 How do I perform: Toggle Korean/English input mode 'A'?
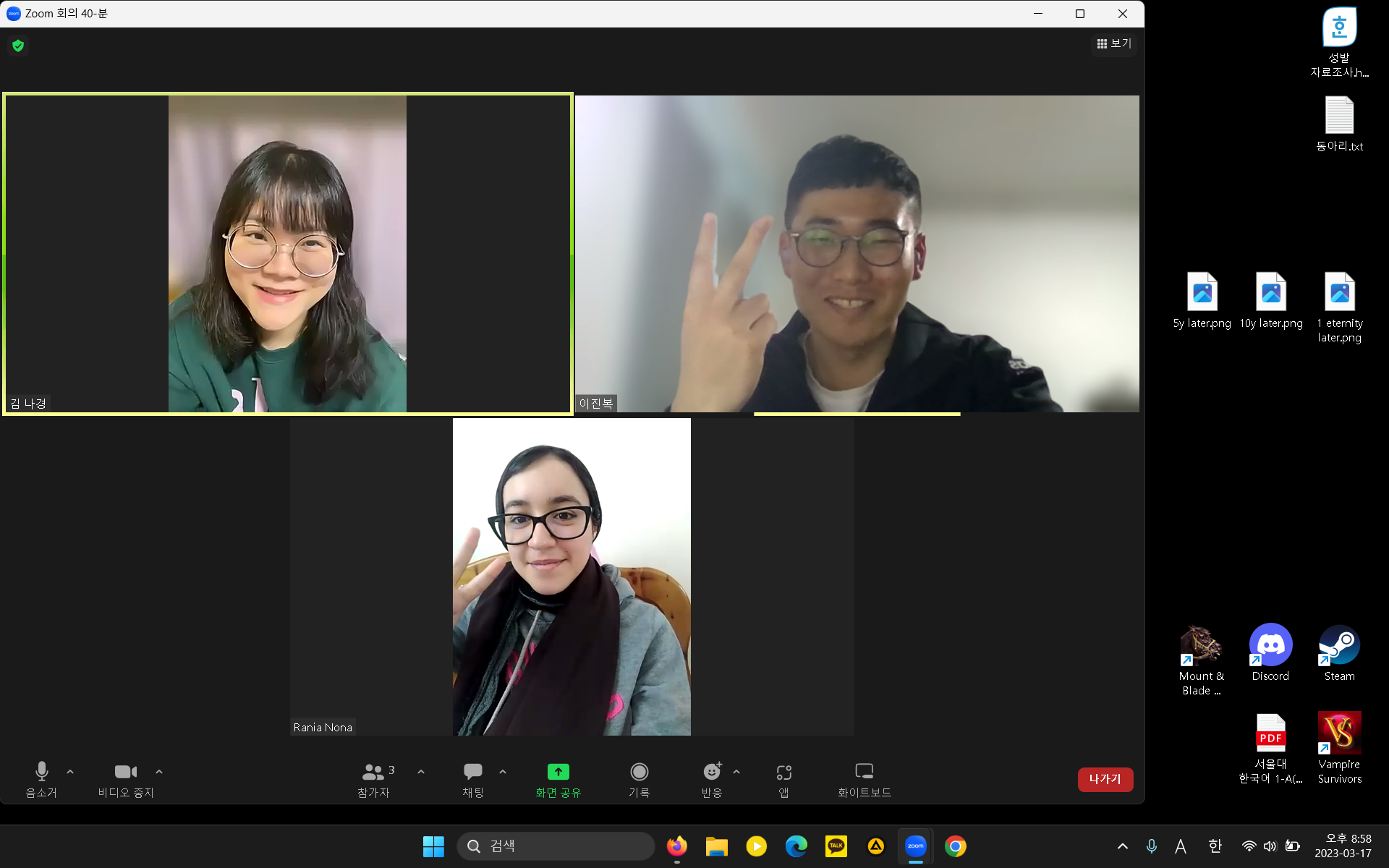coord(1181,846)
